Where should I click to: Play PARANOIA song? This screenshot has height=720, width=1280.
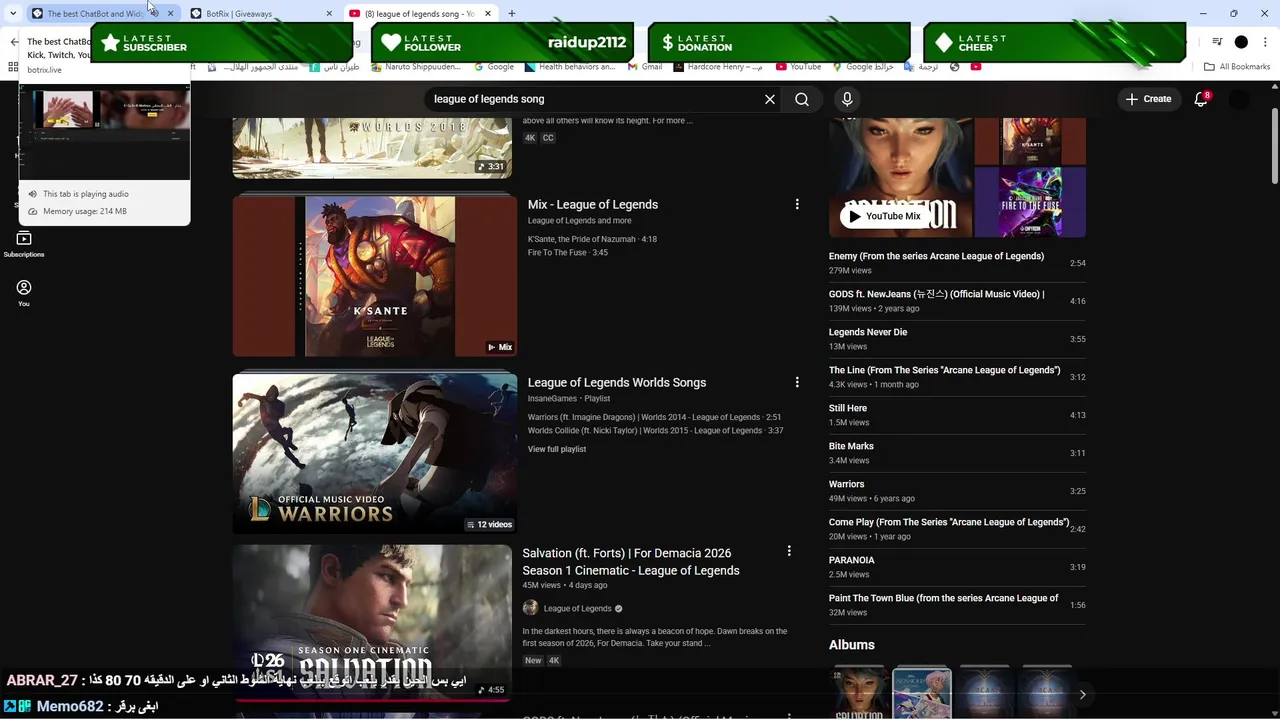click(x=957, y=567)
